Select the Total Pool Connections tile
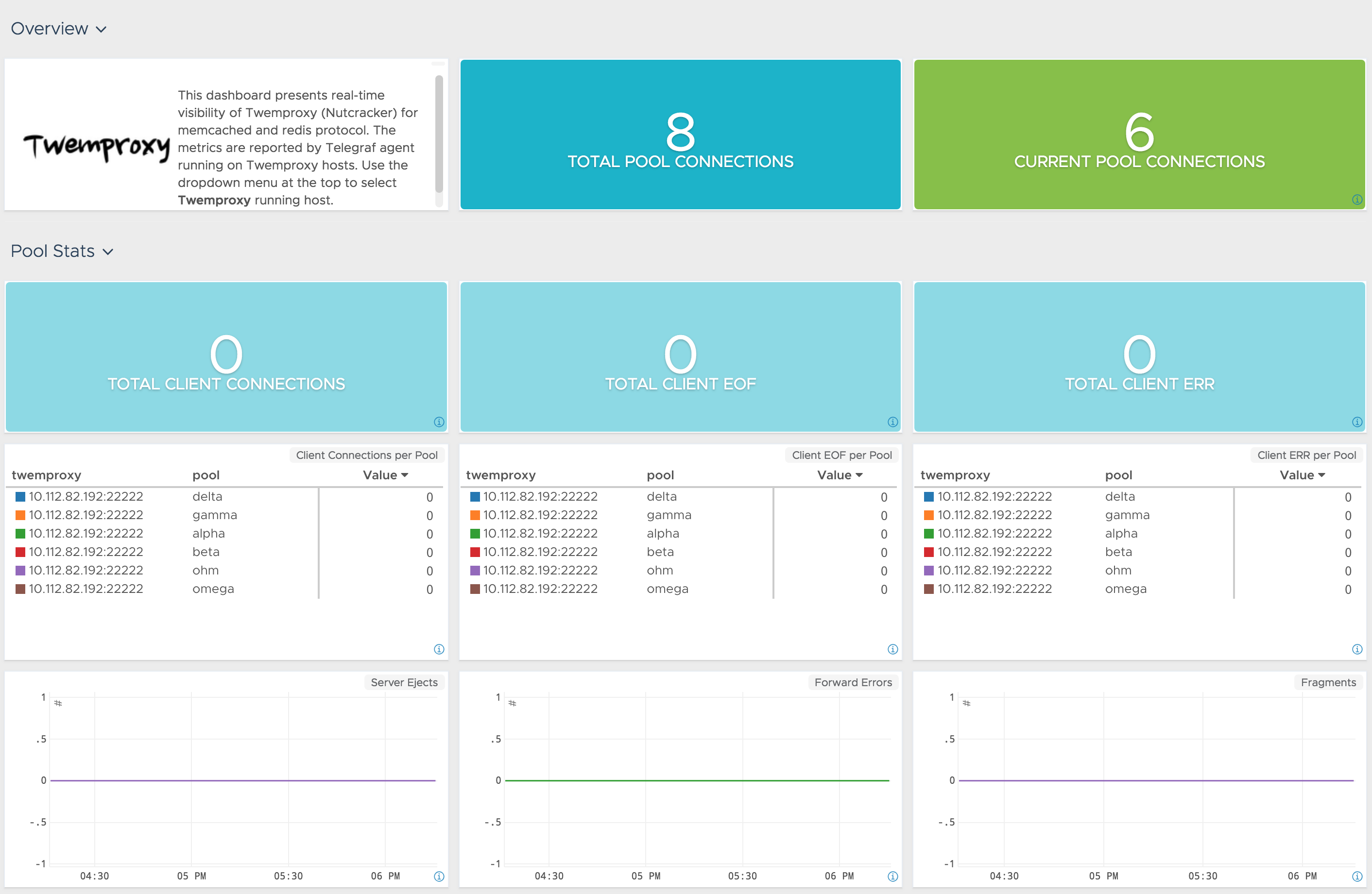This screenshot has height=894, width=1372. coord(680,134)
